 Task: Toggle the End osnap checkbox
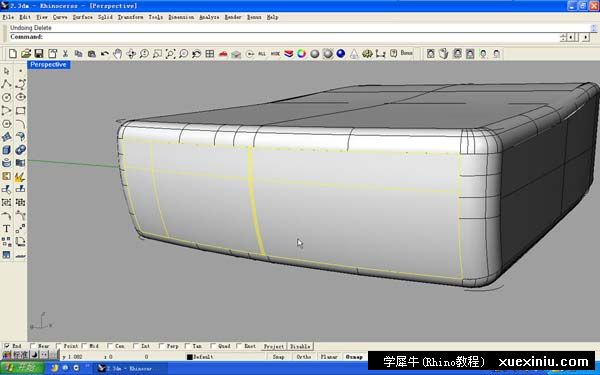pos(7,346)
